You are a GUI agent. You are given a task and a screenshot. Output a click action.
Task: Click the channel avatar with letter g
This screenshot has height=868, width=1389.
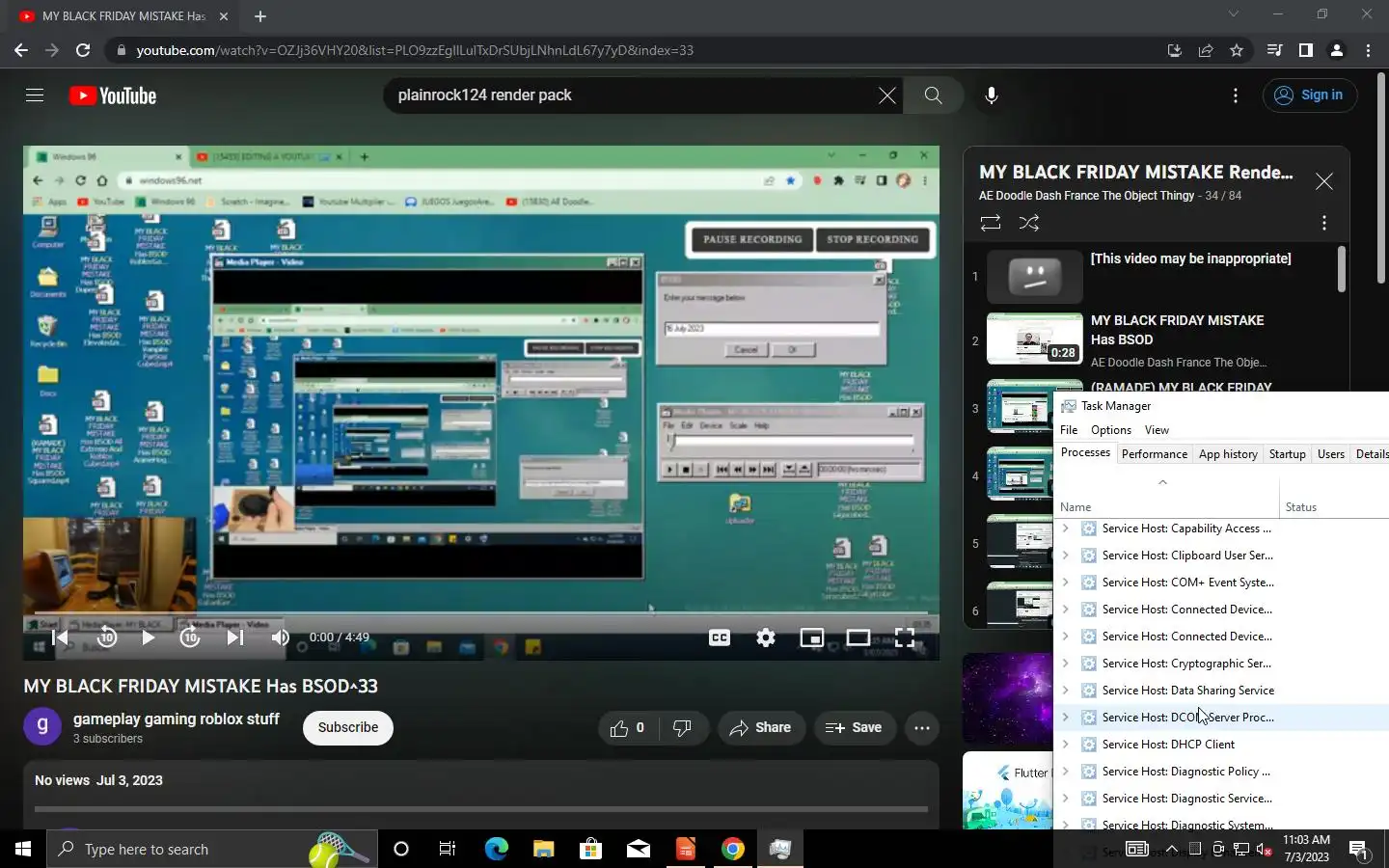42,727
